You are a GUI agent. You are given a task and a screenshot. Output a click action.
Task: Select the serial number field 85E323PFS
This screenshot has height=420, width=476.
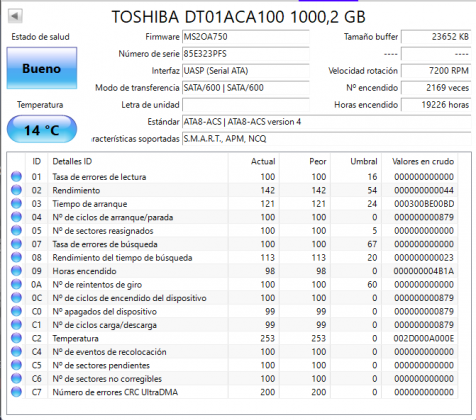point(246,54)
